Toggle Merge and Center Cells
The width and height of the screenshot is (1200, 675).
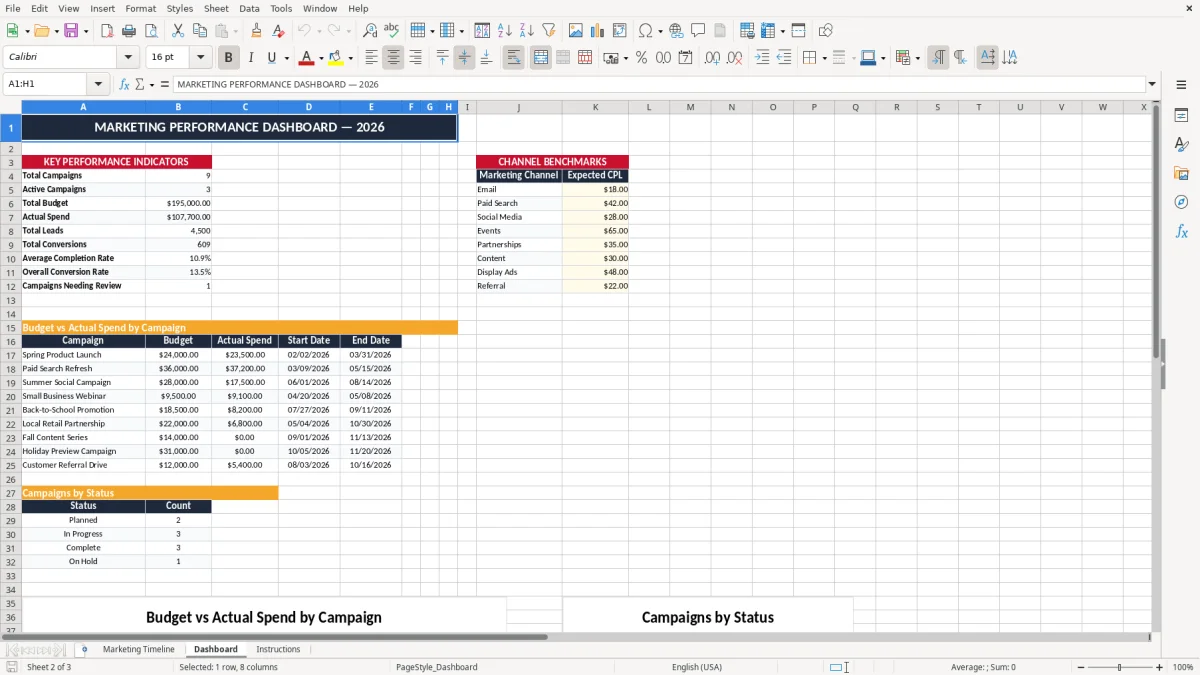541,58
